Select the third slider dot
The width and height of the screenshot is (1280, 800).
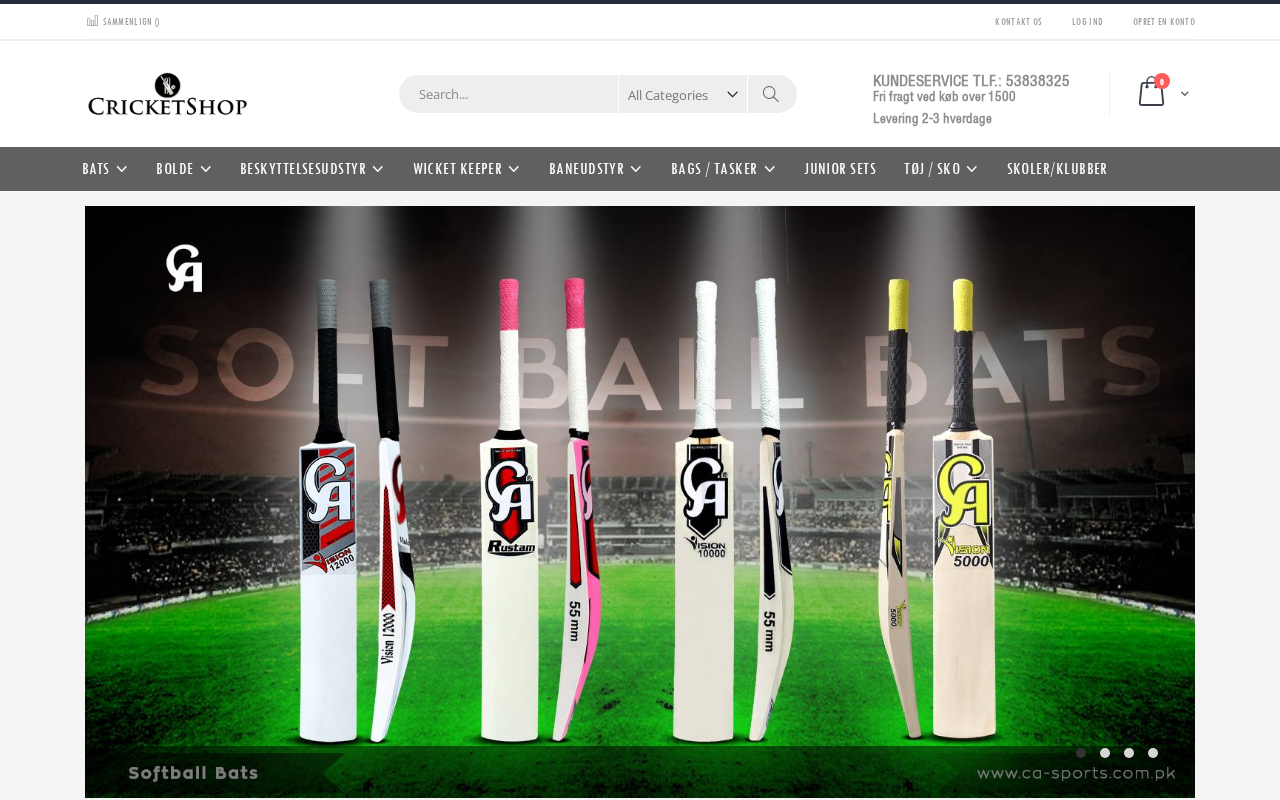click(x=1129, y=753)
